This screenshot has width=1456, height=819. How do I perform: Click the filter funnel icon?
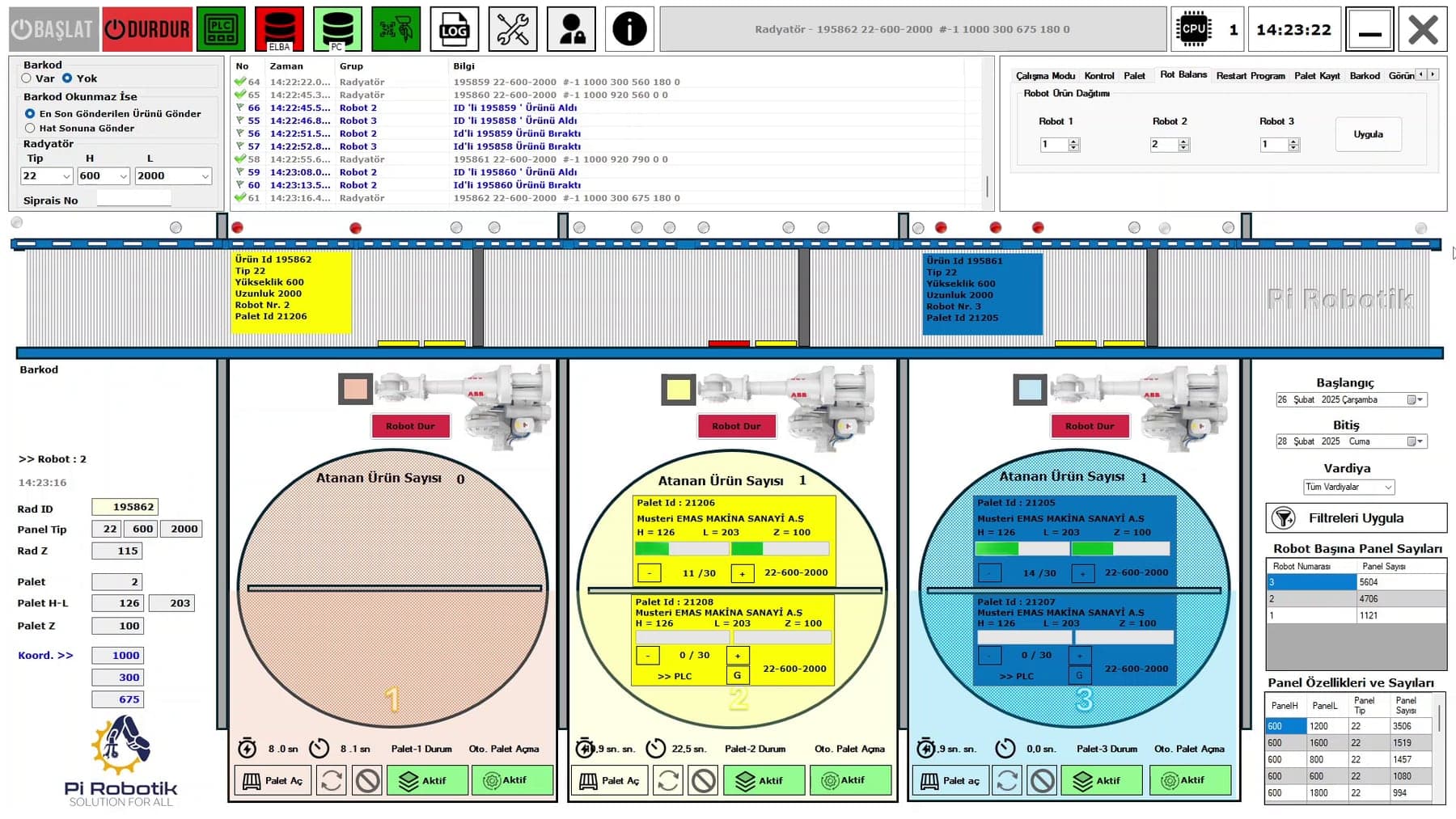(1284, 517)
